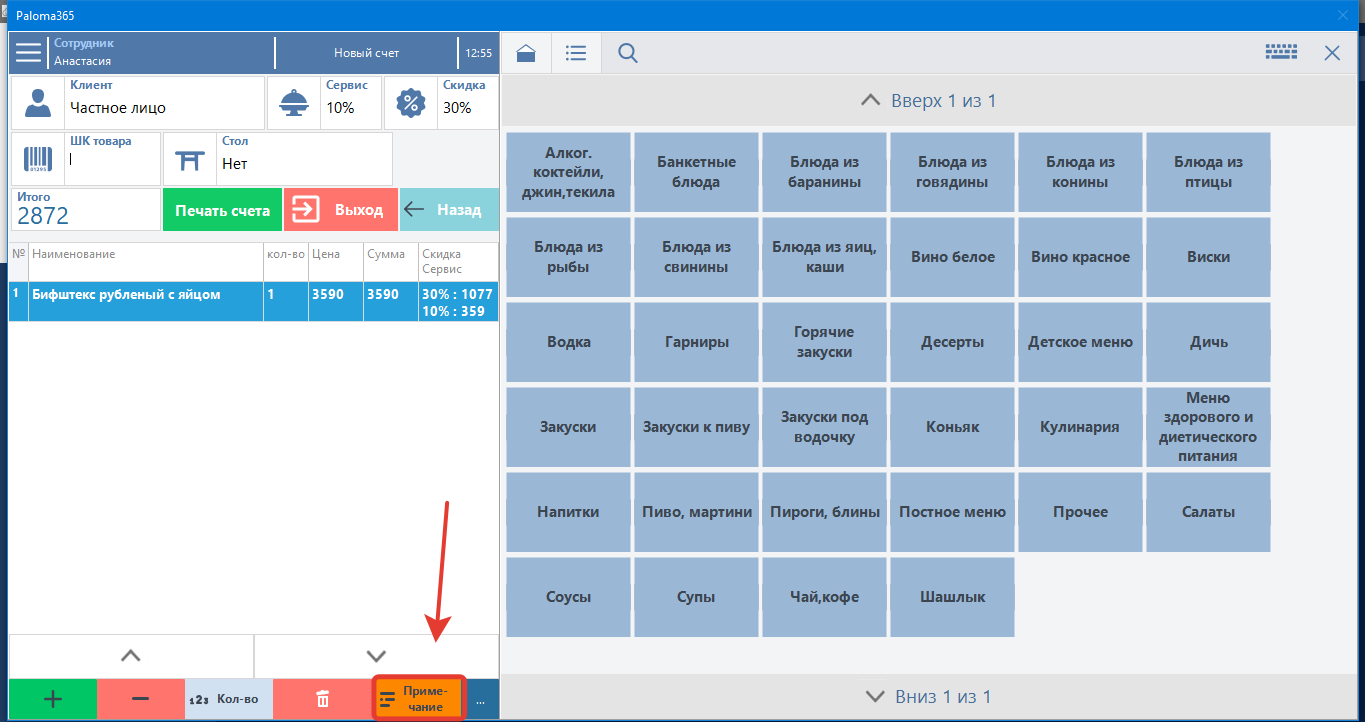Click the table icon
This screenshot has height=722, width=1365.
tap(189, 159)
